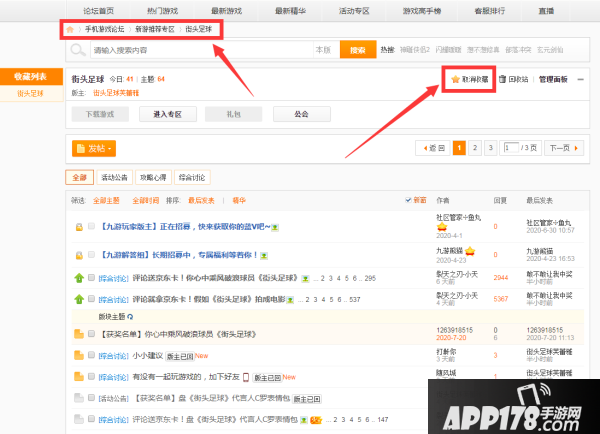Open 街头足球 in the 收藏列表 sidebar
Image resolution: width=600 pixels, height=434 pixels.
pos(29,93)
